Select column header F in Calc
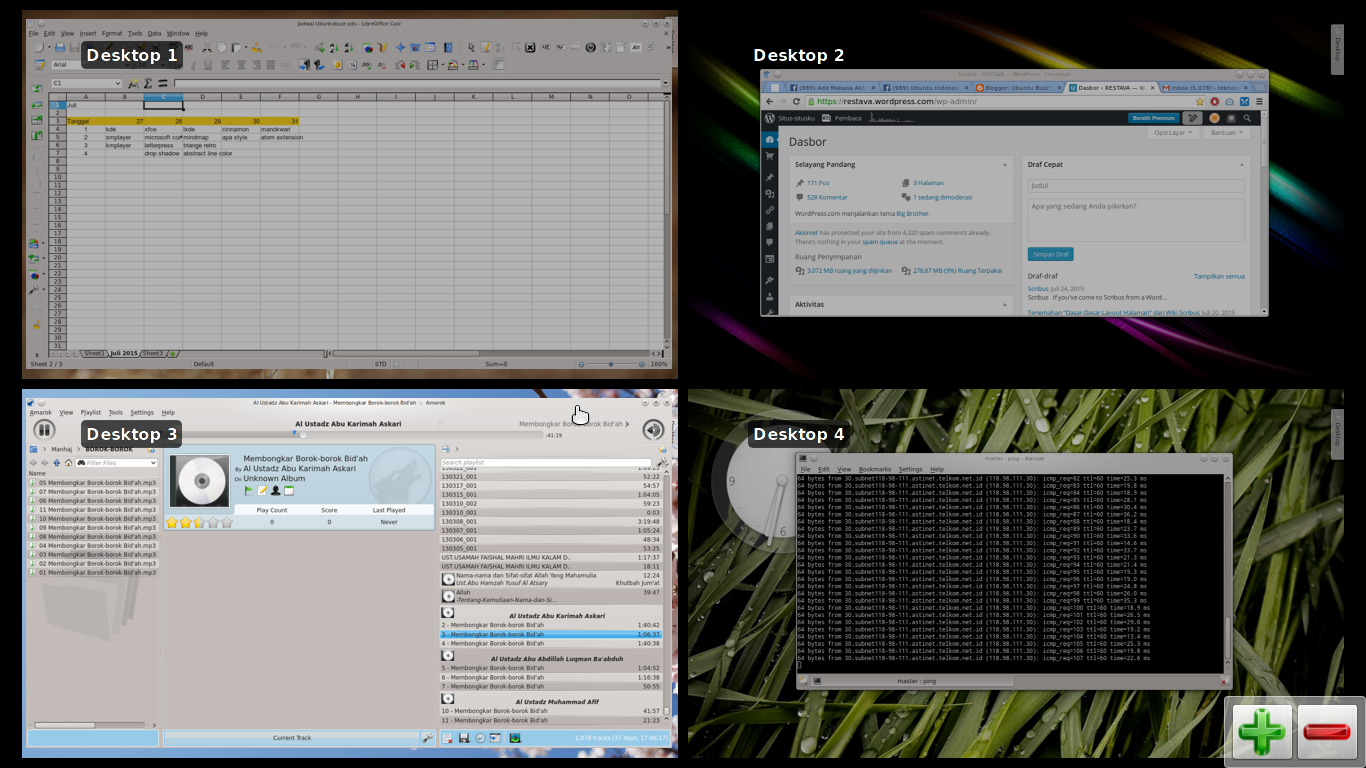Screen dimensions: 1366x768 coord(279,97)
